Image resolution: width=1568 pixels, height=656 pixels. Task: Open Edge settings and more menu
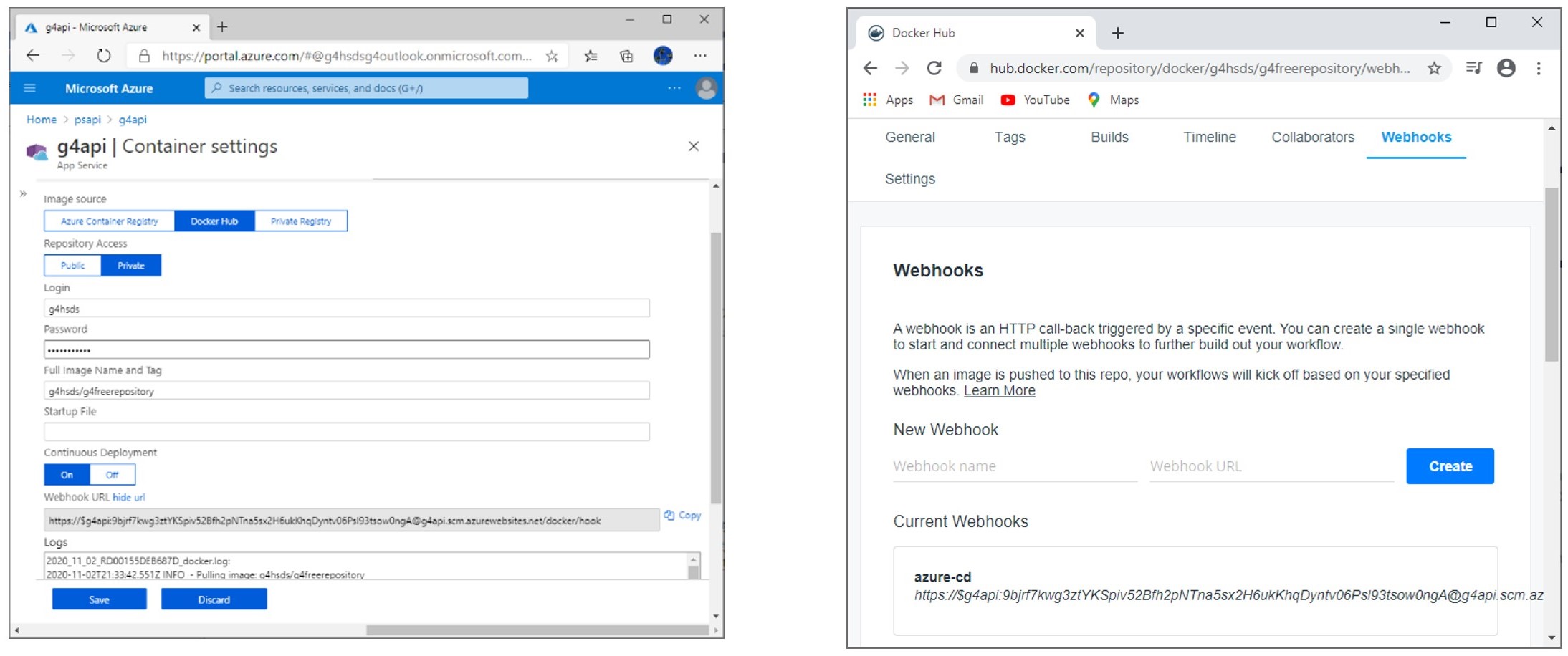click(x=700, y=56)
